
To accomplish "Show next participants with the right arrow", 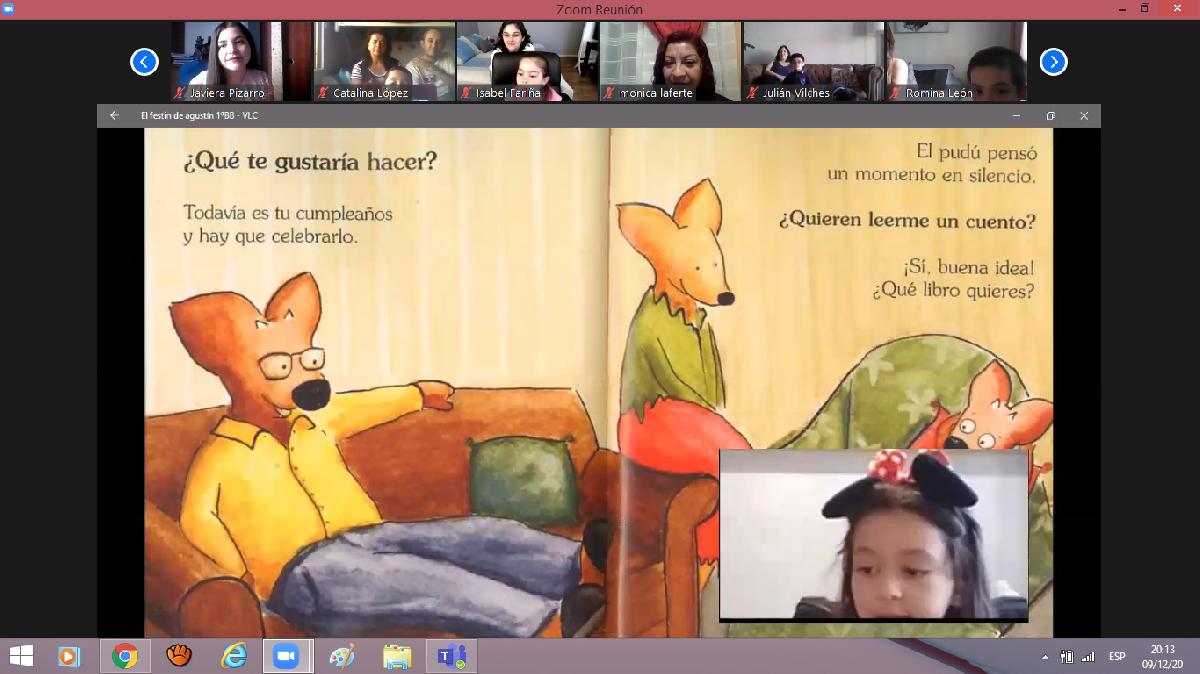I will tap(1053, 62).
